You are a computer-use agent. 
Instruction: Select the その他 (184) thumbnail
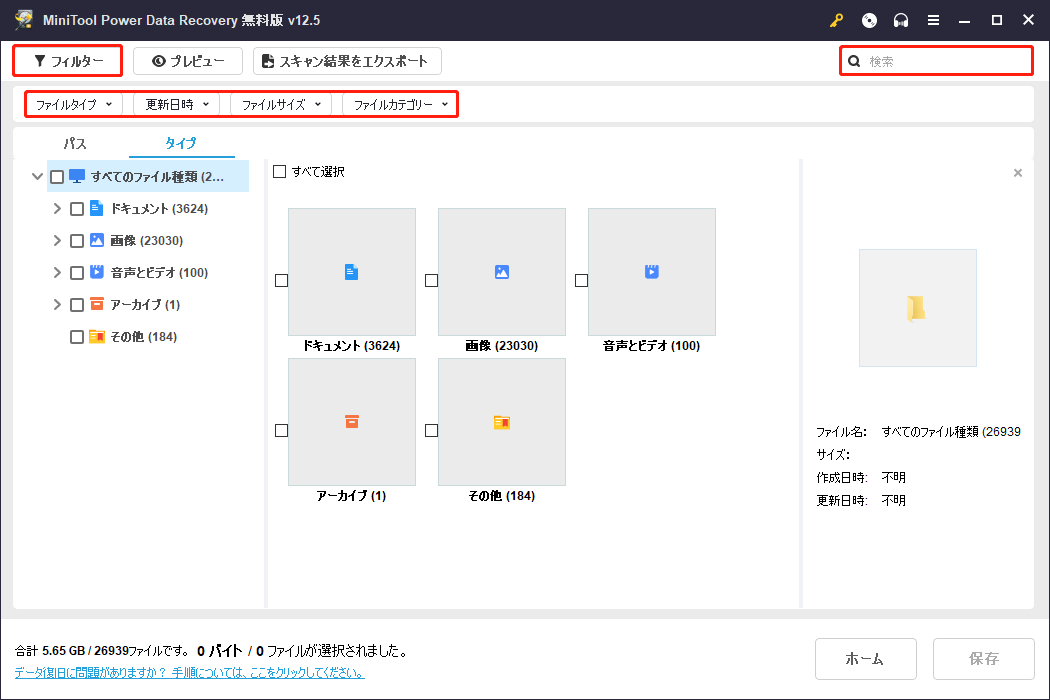[502, 422]
